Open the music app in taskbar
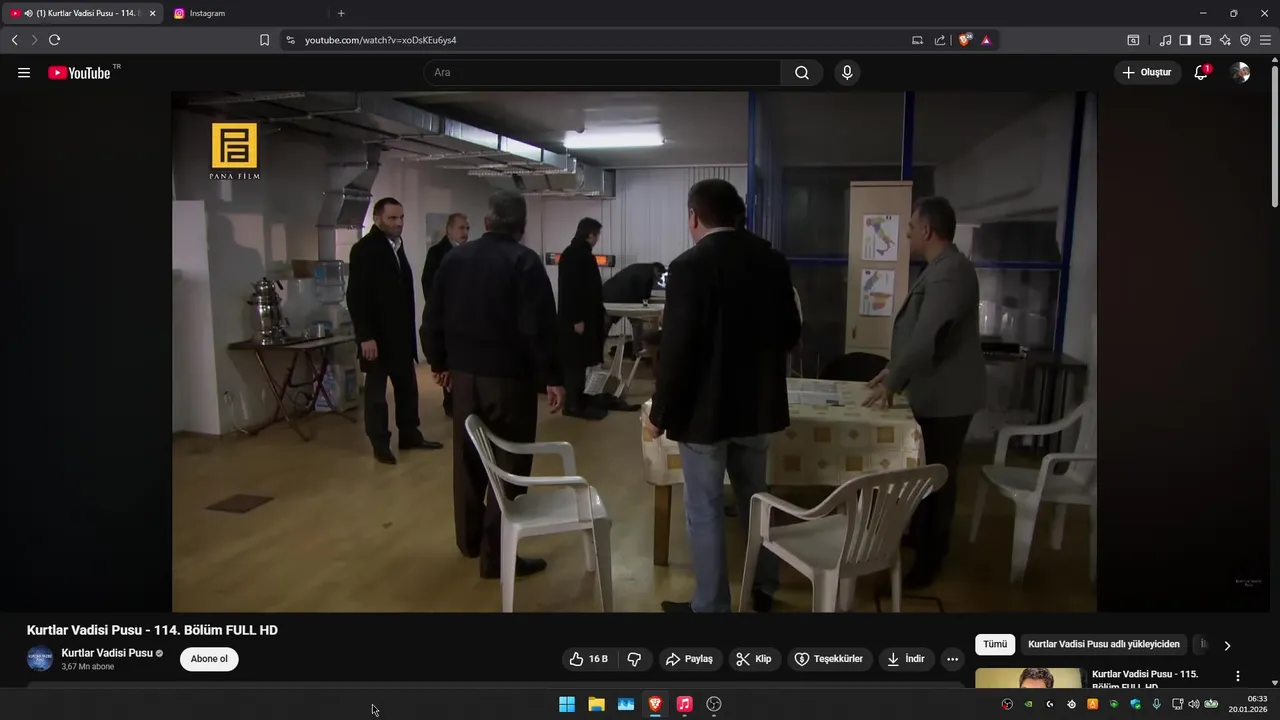The height and width of the screenshot is (720, 1280). [684, 704]
